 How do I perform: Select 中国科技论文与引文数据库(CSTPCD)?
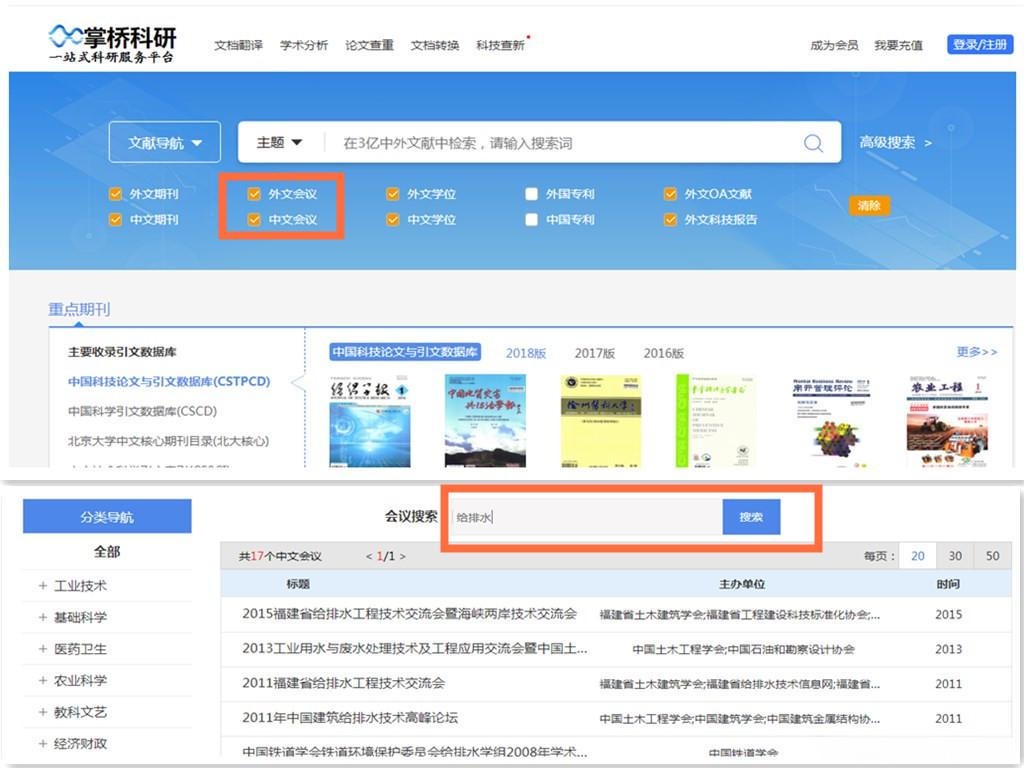[x=169, y=381]
